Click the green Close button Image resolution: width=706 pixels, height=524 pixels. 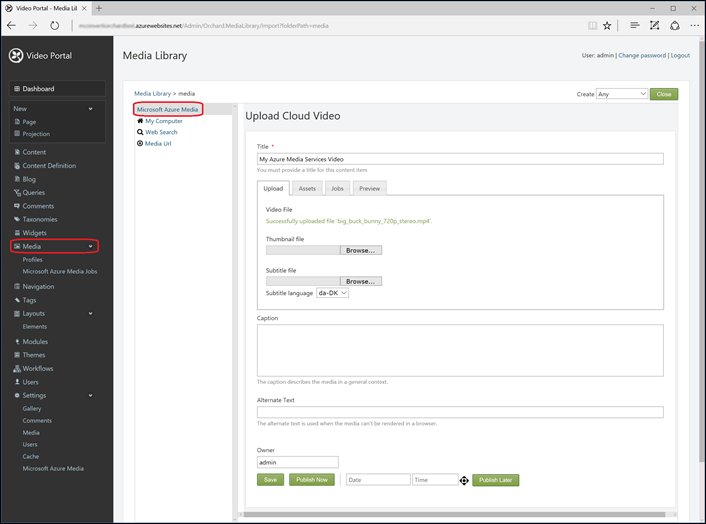tap(664, 94)
